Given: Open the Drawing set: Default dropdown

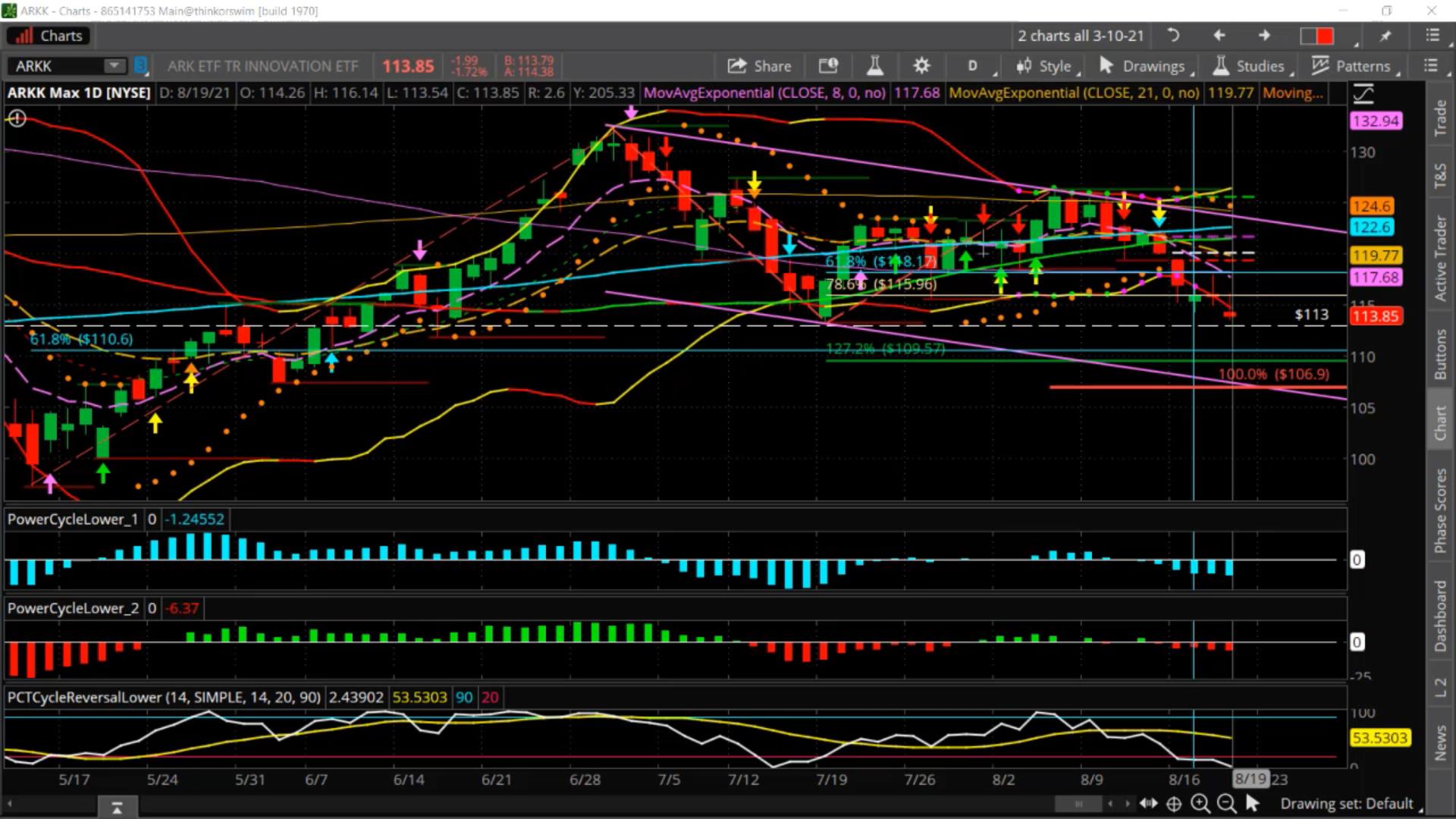Looking at the screenshot, I should point(1351,803).
